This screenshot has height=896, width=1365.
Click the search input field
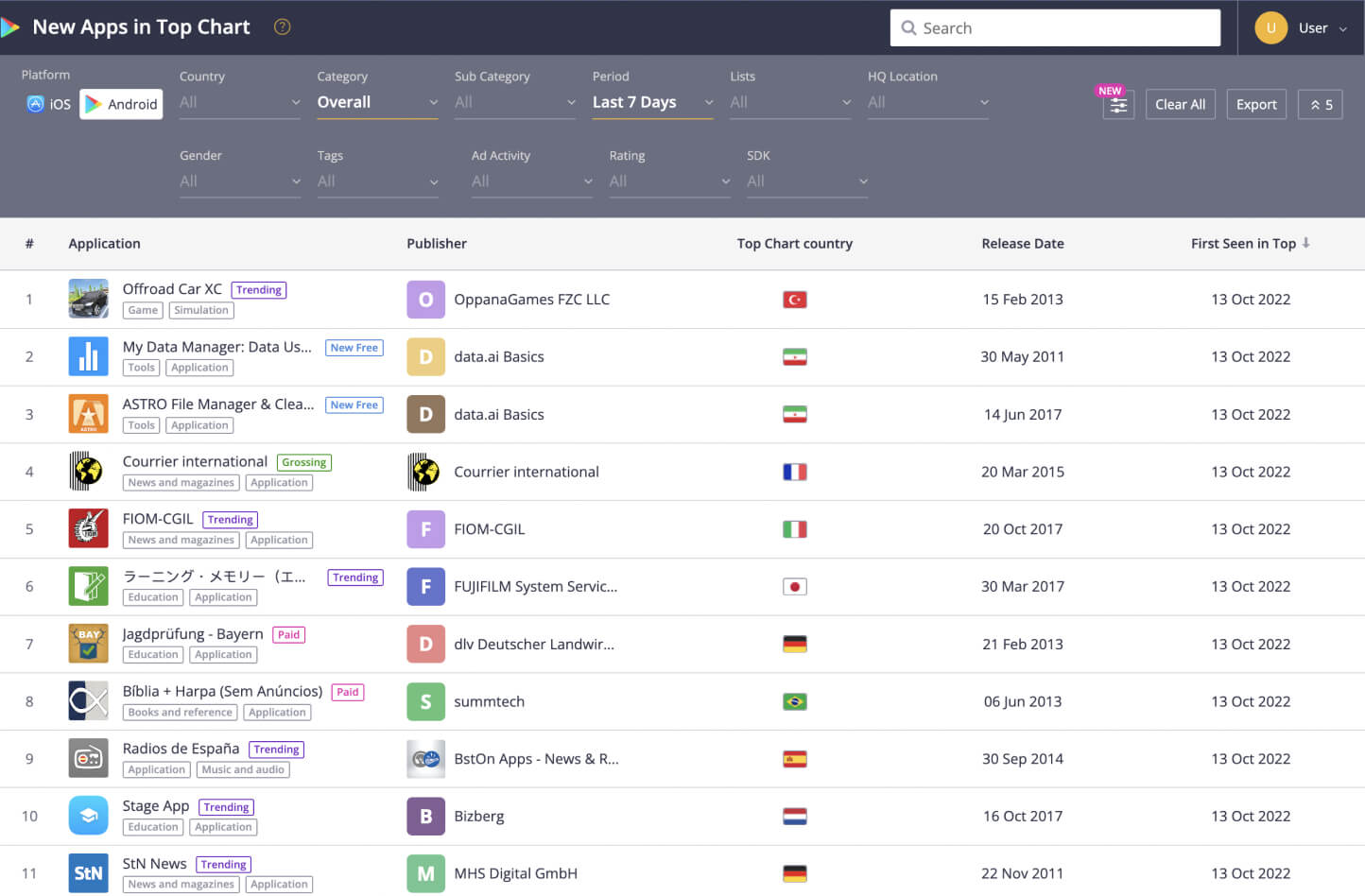(1055, 28)
